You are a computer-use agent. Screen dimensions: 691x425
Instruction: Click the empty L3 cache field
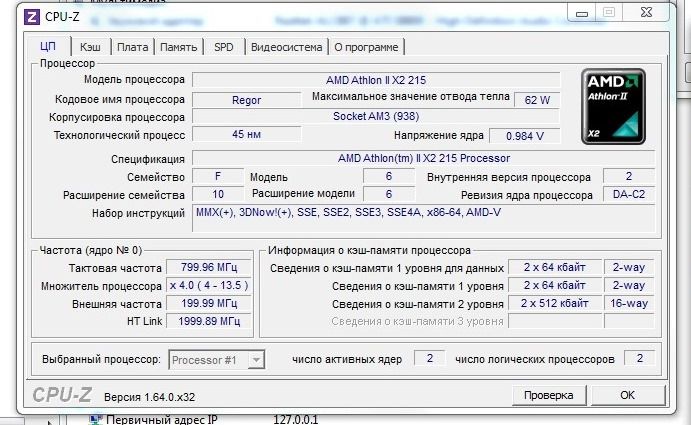click(555, 321)
